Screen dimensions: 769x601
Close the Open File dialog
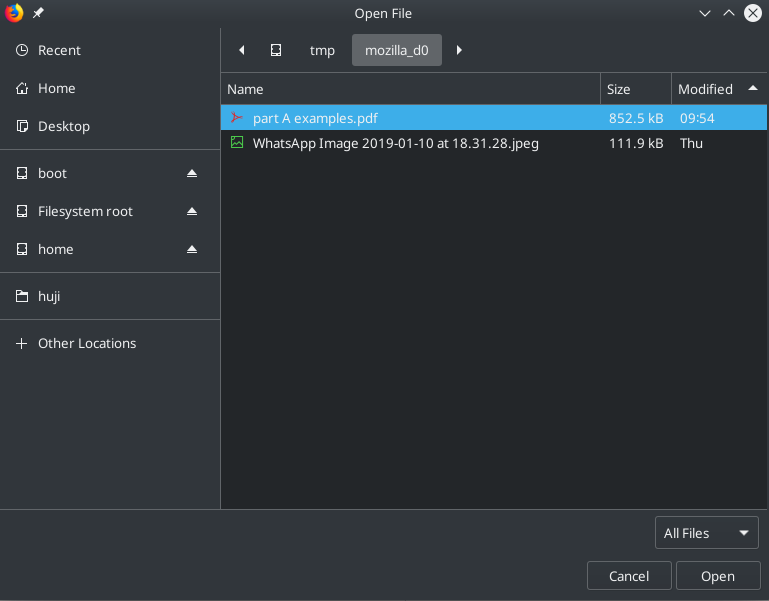tap(752, 13)
